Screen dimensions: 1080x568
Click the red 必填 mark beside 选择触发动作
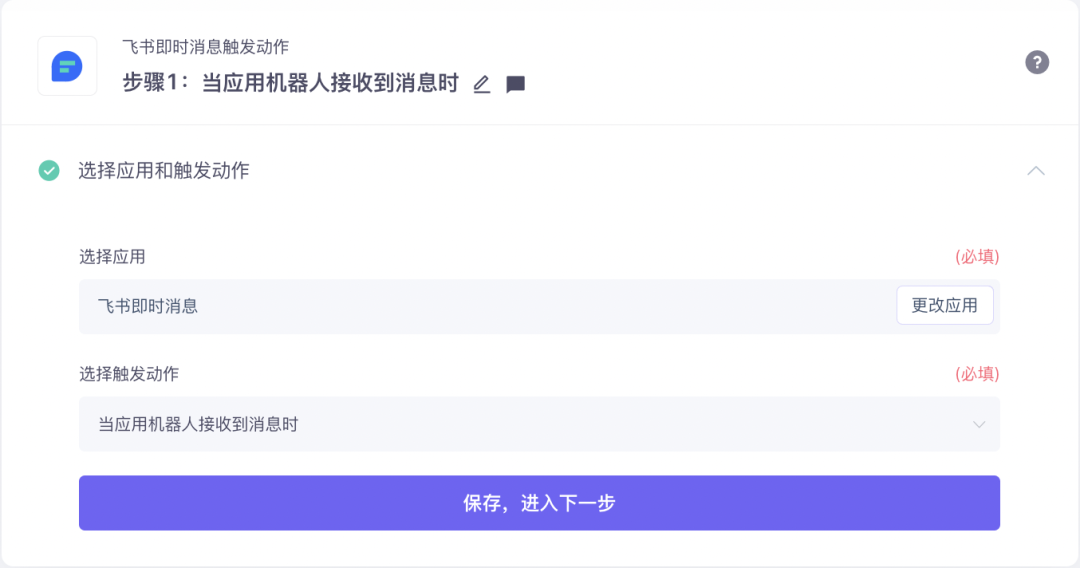(x=977, y=374)
